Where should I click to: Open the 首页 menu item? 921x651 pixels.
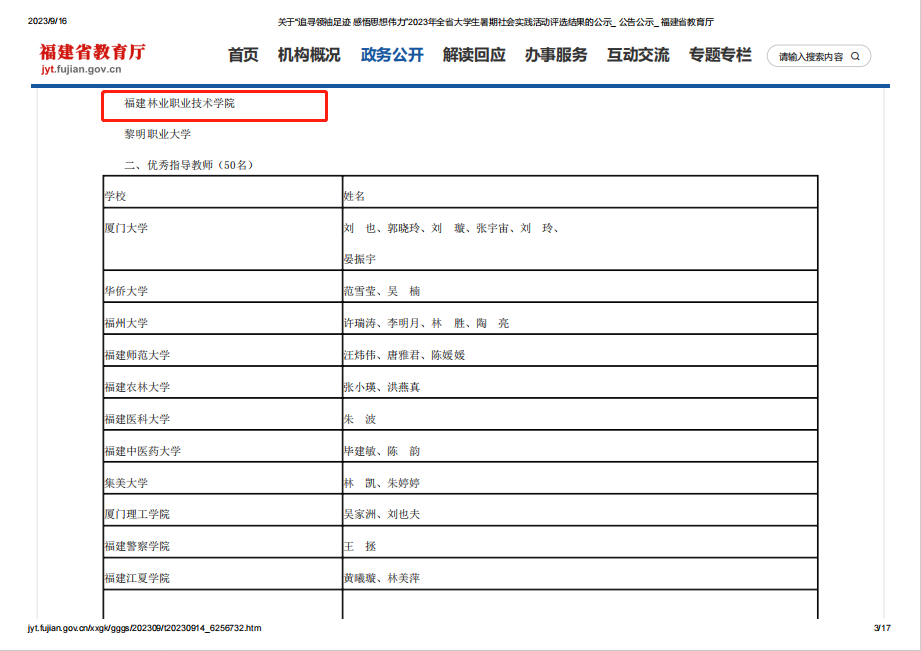[243, 55]
